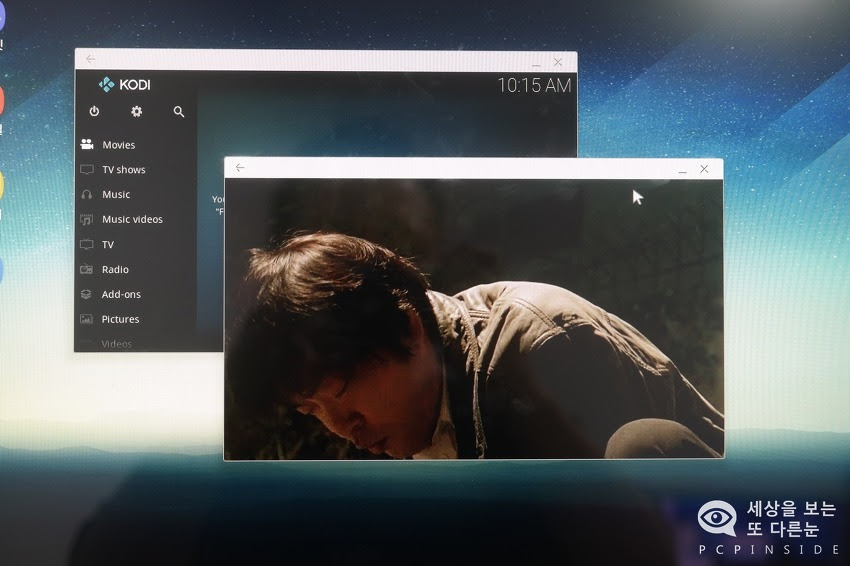Open the TV shows menu item
This screenshot has width=850, height=566.
124,170
